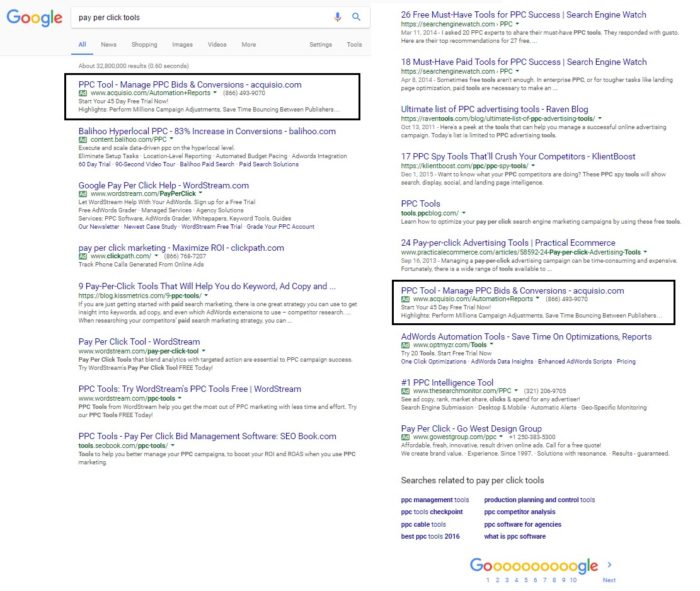Screen dimensions: 700x591
Task: Open the clickpath.com pay per click marketing ad
Action: (x=181, y=248)
